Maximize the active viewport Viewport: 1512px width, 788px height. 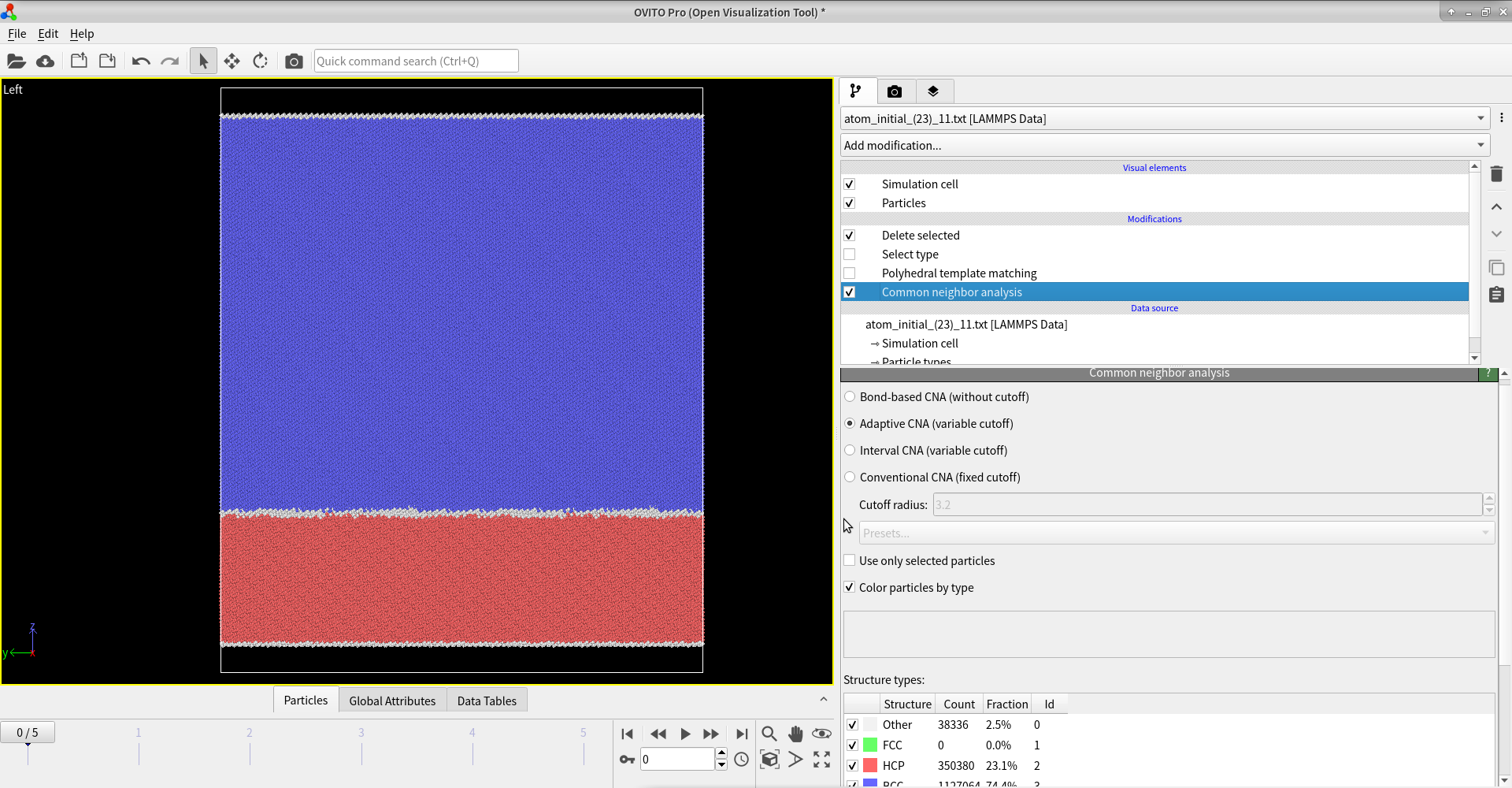tap(821, 760)
